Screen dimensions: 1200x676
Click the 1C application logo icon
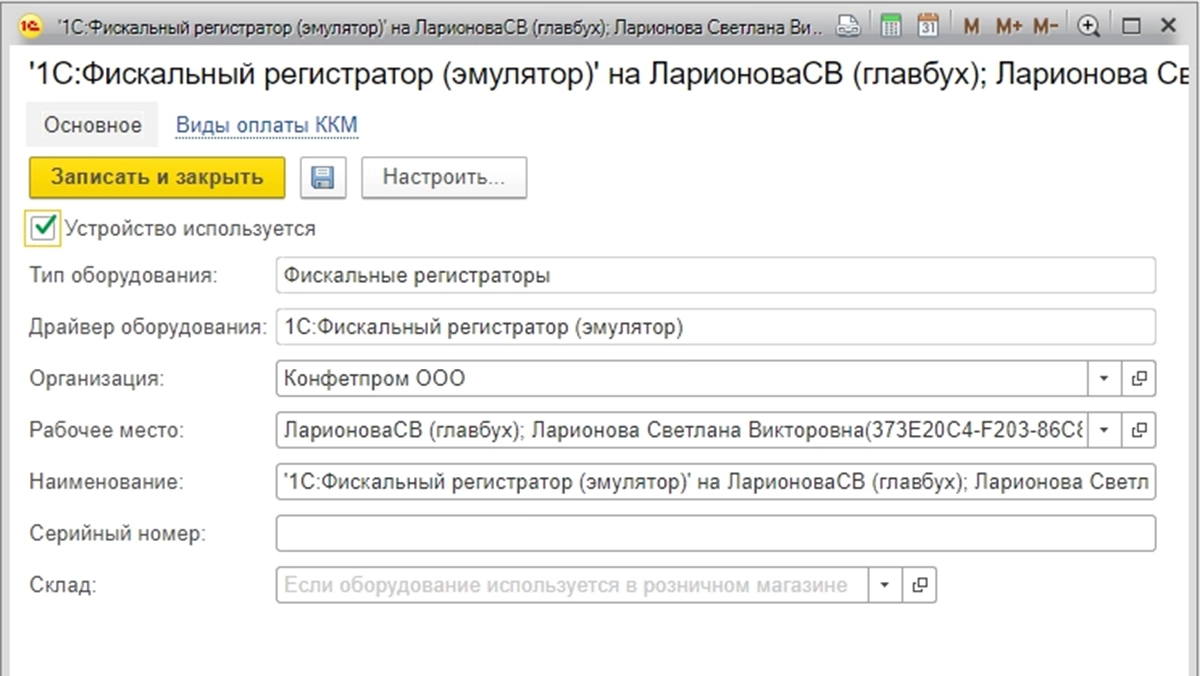coord(30,27)
